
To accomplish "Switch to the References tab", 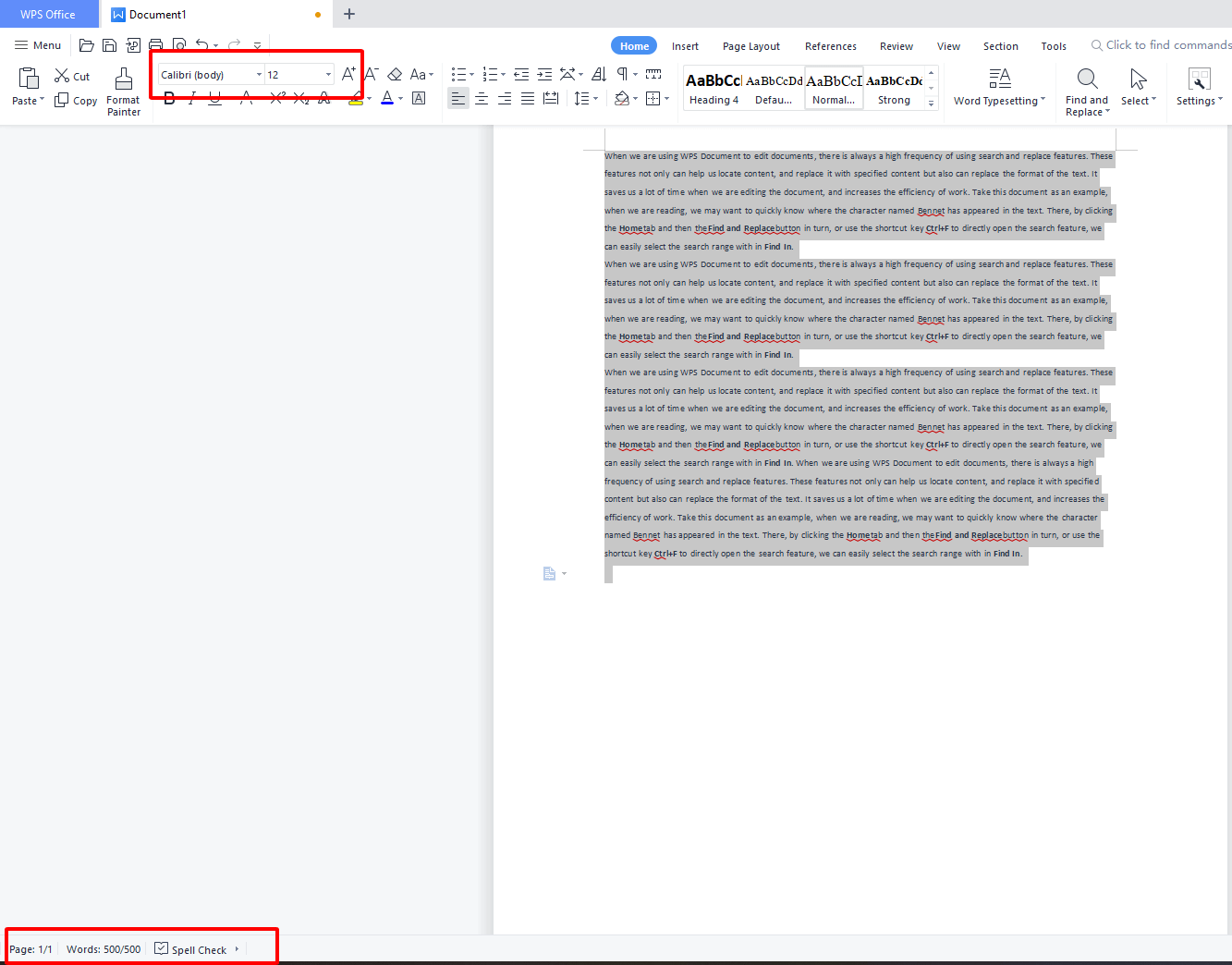I will (830, 45).
